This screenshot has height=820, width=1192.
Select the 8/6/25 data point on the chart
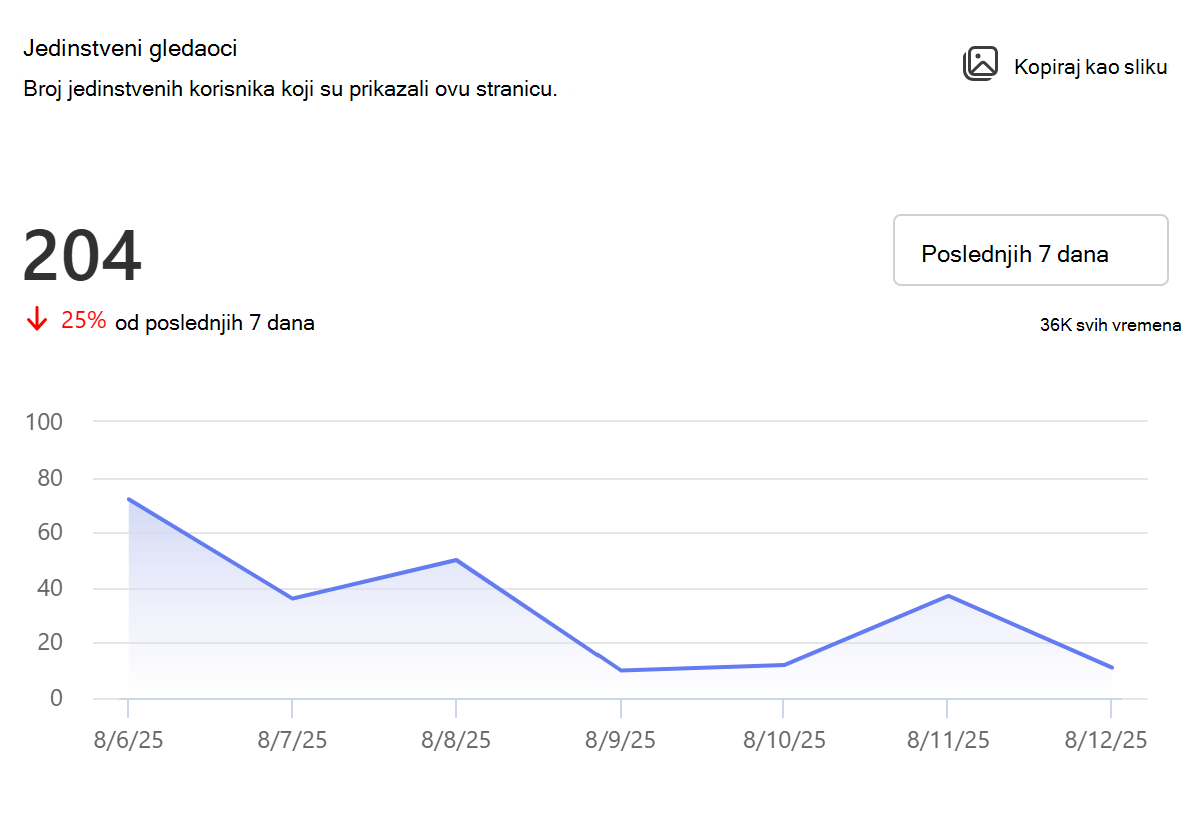coord(128,499)
